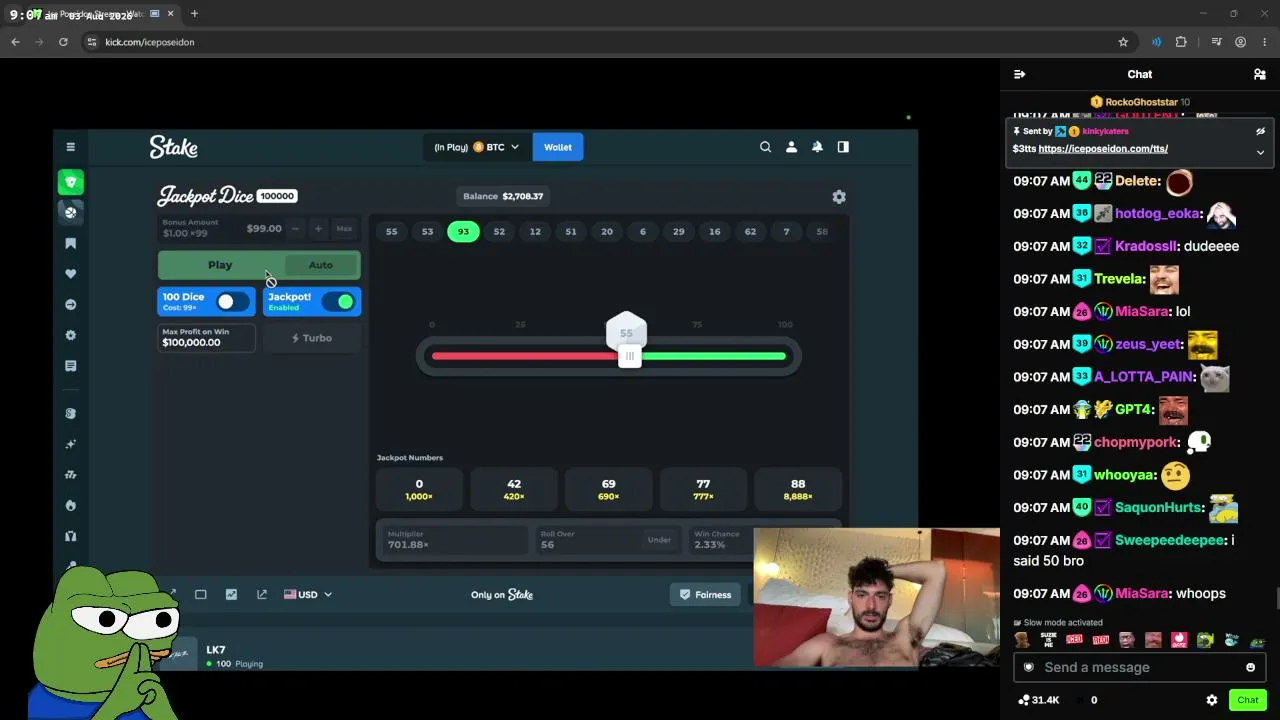The width and height of the screenshot is (1280, 720).
Task: Send message with green Chat button
Action: pos(1247,700)
